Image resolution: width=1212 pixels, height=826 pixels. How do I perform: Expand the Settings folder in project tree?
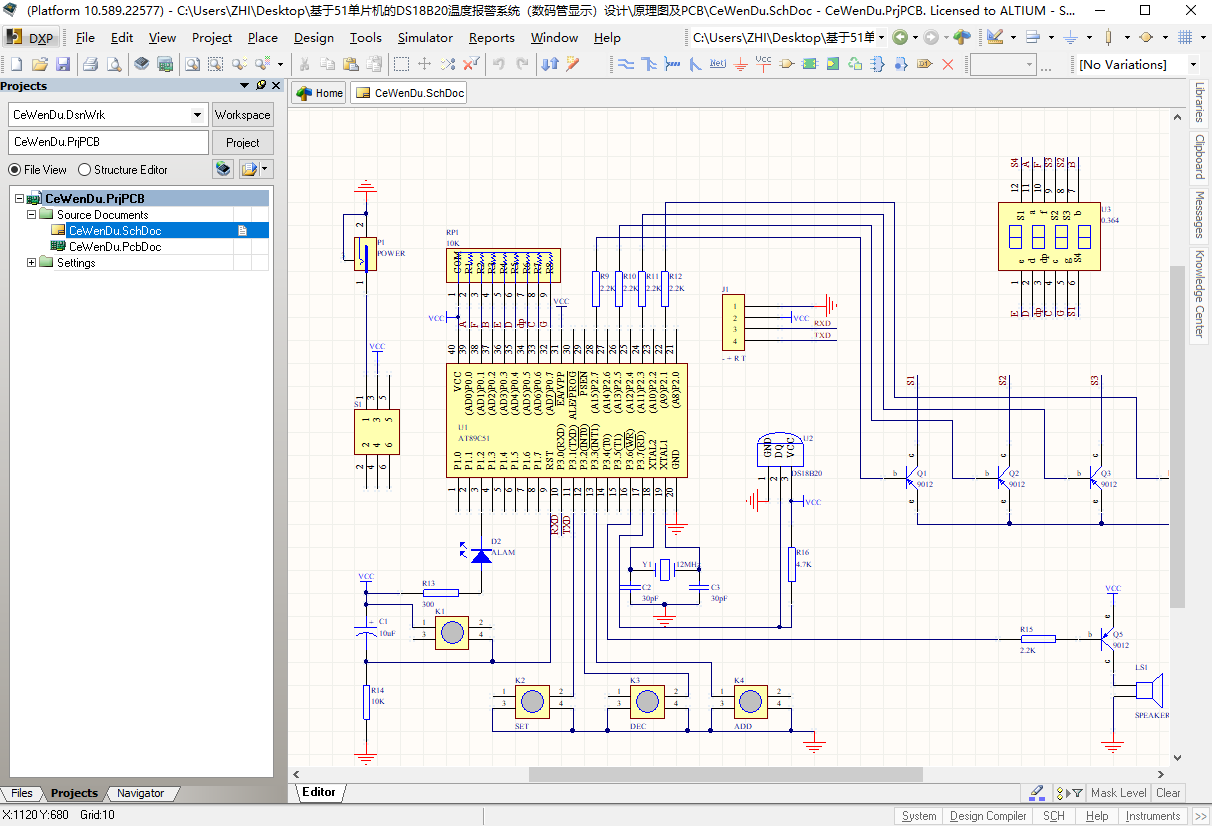32,263
